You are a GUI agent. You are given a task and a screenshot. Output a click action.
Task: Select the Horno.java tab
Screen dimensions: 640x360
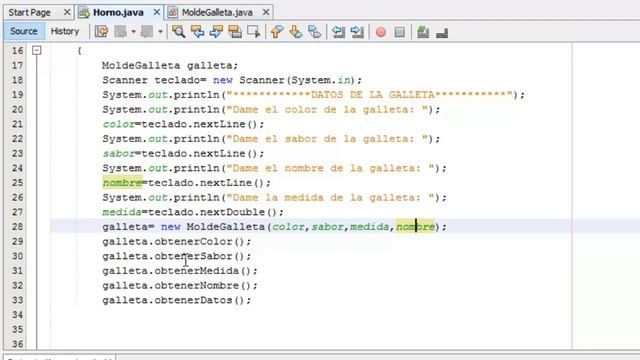[118, 13]
